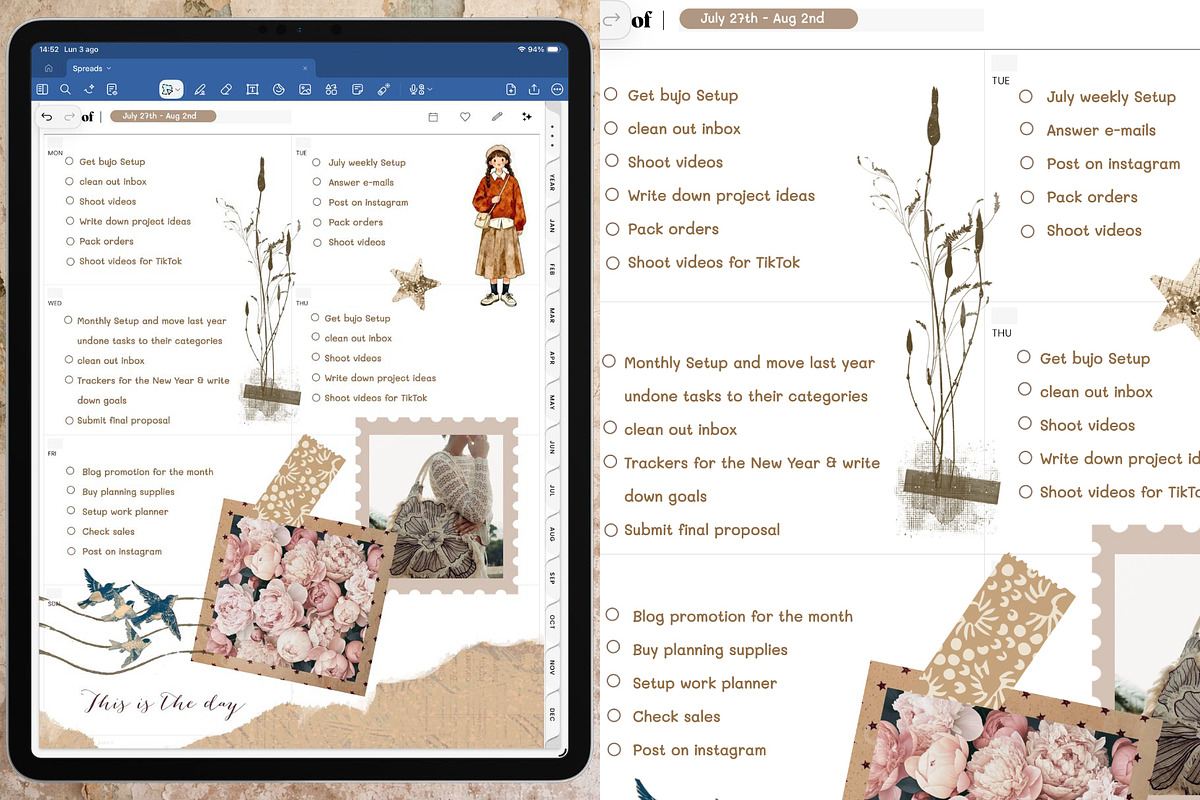Open the home library icon in GoodNotes
The image size is (1200, 800).
click(48, 68)
